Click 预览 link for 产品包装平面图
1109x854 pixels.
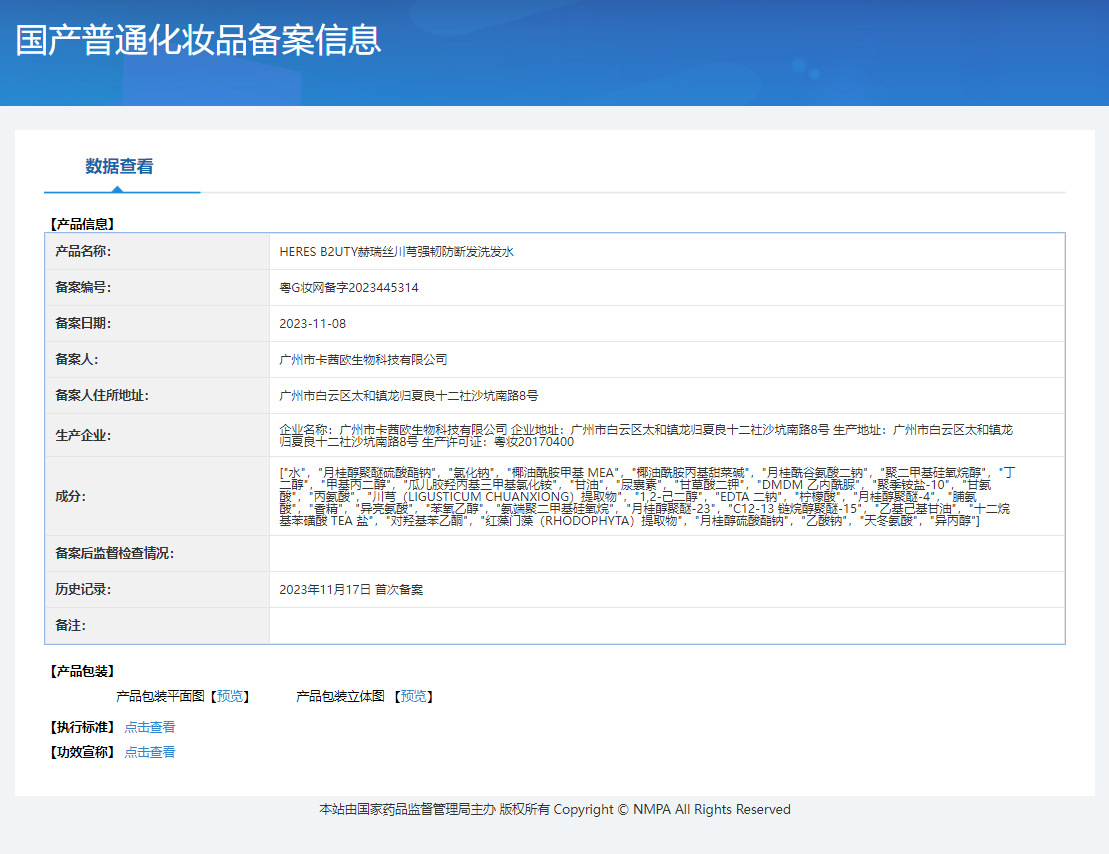pyautogui.click(x=230, y=696)
